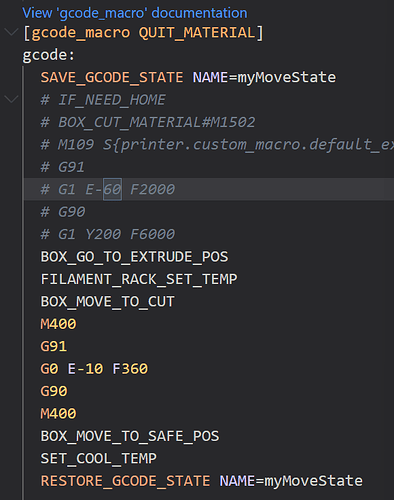Click the M400 line before BOX_MOVE_TO_SAFE_POS
Viewport: 394px width, 500px height.
(x=58, y=413)
